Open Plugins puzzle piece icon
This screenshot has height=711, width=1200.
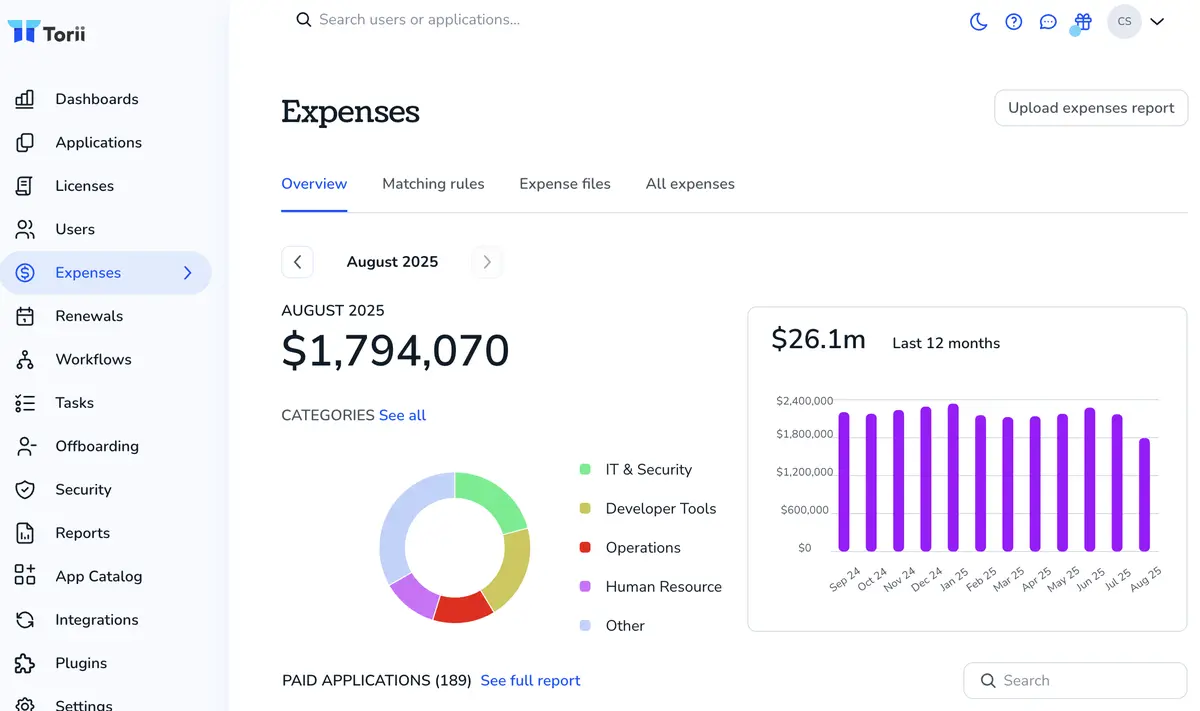click(25, 663)
